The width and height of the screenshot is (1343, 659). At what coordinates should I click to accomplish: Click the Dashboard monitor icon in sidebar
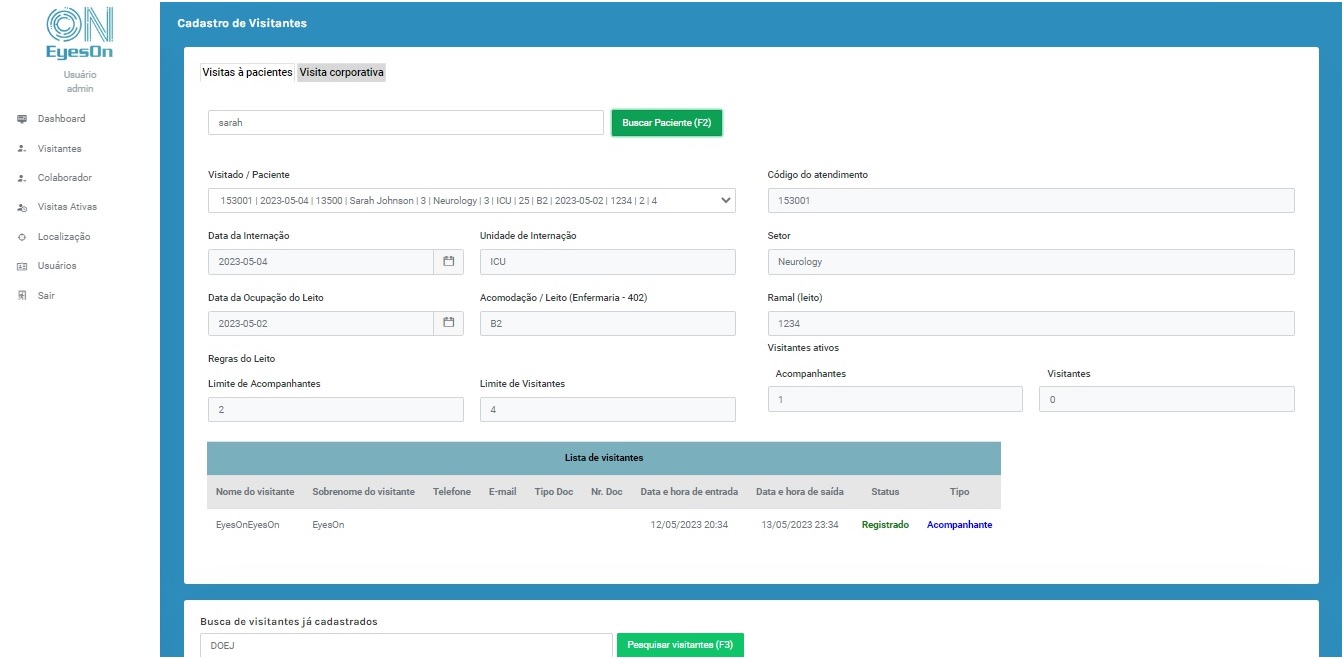[x=22, y=119]
